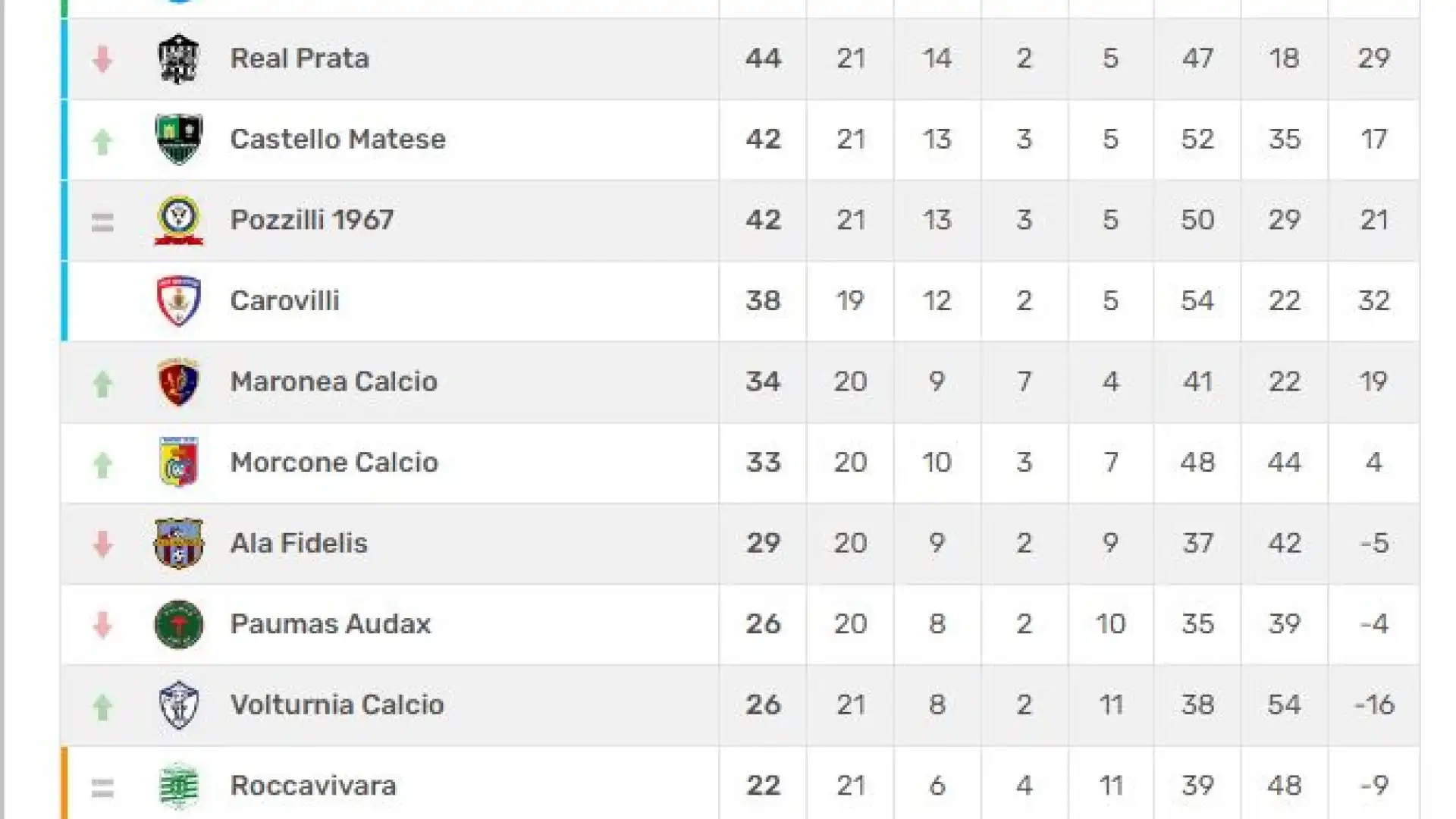Click the Roccavivara green logo
The height and width of the screenshot is (819, 1456).
[178, 786]
